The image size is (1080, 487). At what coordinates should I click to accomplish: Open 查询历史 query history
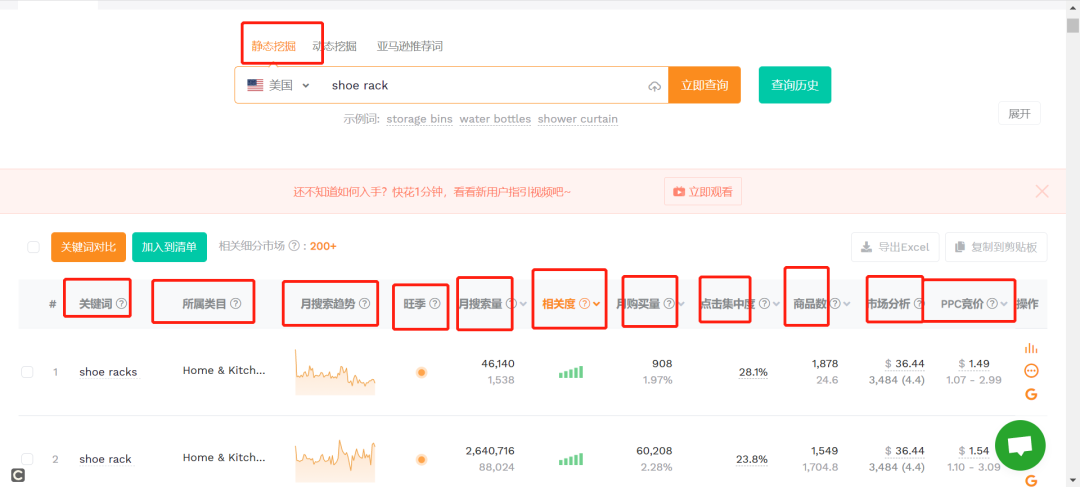pyautogui.click(x=795, y=85)
